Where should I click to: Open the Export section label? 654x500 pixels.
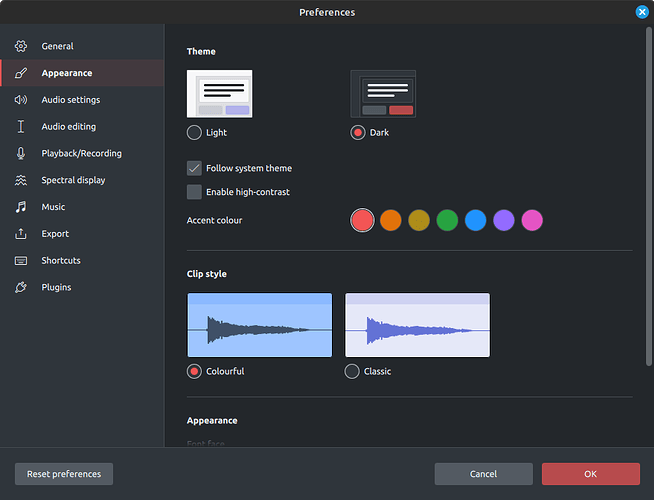pyautogui.click(x=55, y=234)
